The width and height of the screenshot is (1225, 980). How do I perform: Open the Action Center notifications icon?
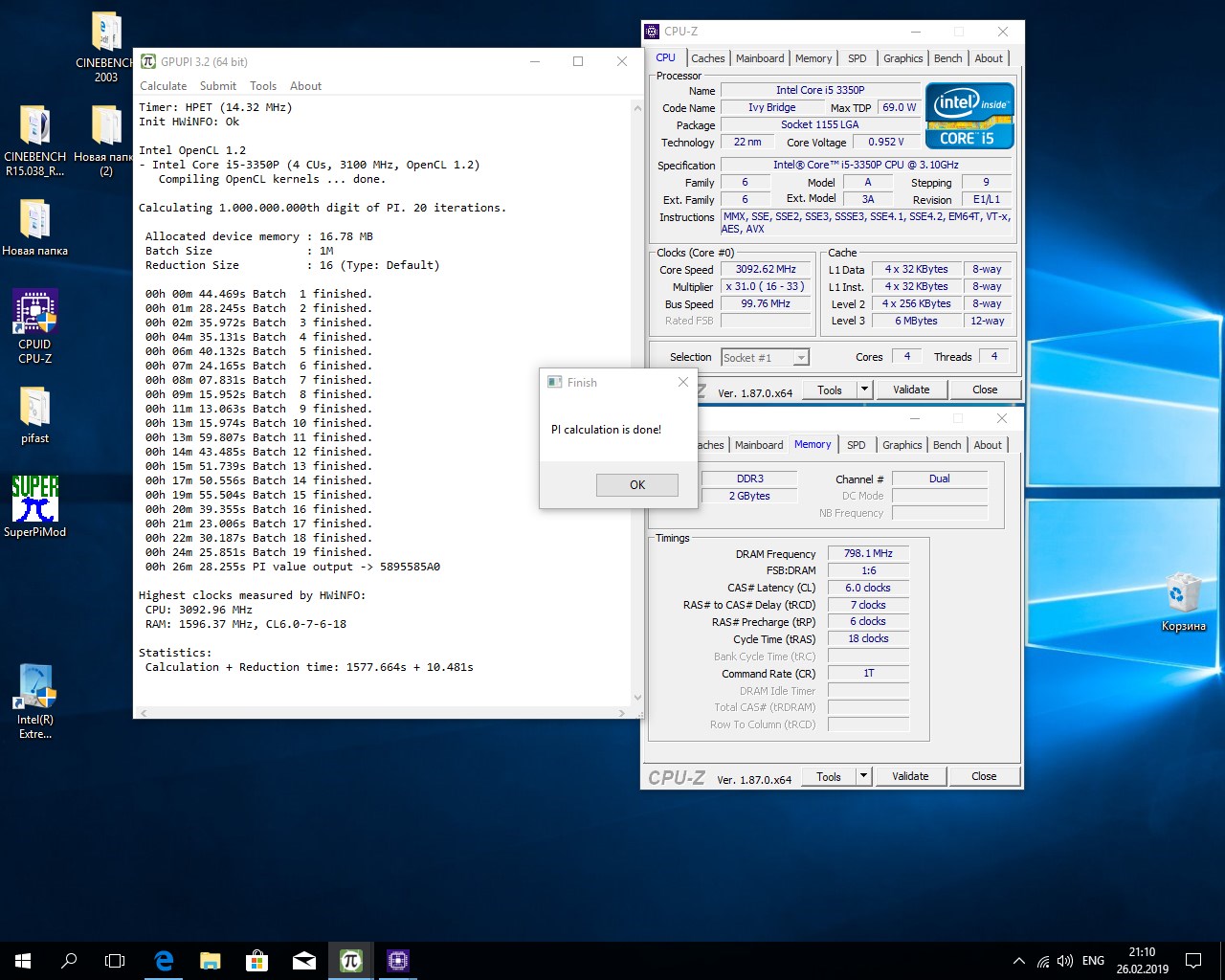(x=1192, y=961)
